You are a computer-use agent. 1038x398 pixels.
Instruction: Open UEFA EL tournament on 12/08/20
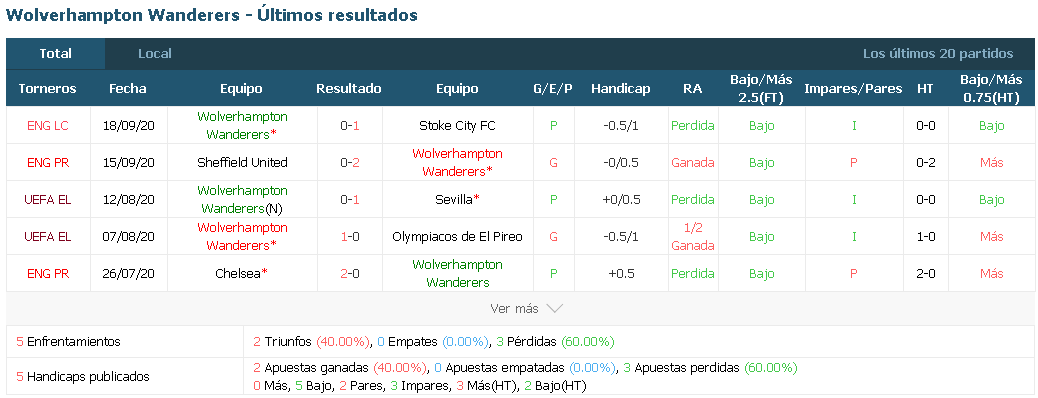coord(48,199)
